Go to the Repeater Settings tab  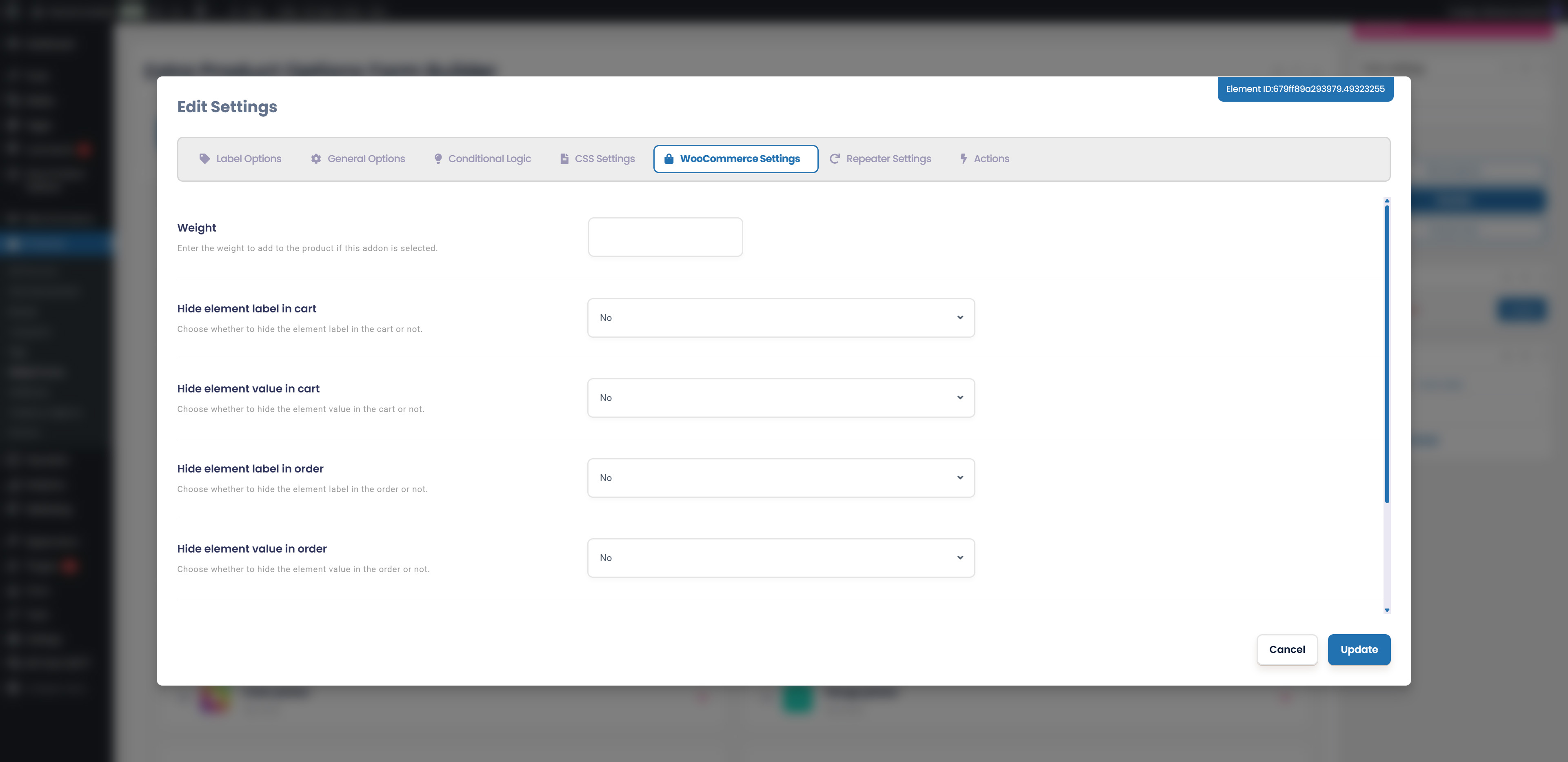888,158
